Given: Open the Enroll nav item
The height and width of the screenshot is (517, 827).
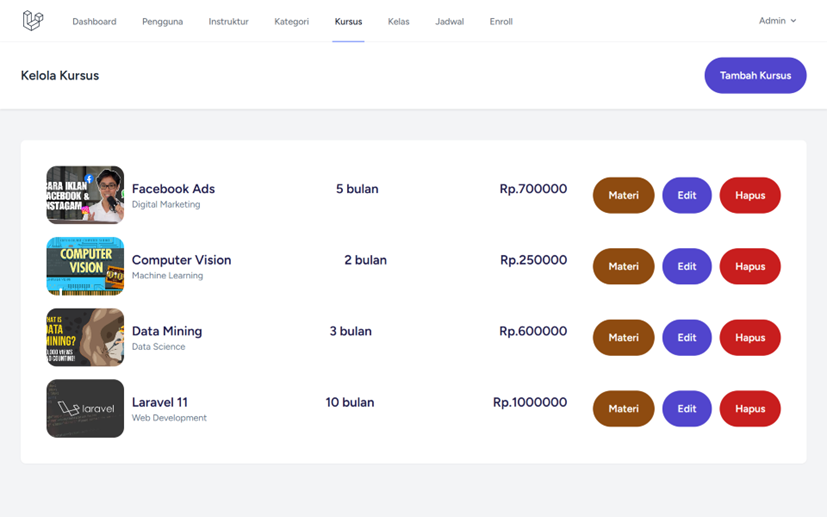Looking at the screenshot, I should click(501, 22).
